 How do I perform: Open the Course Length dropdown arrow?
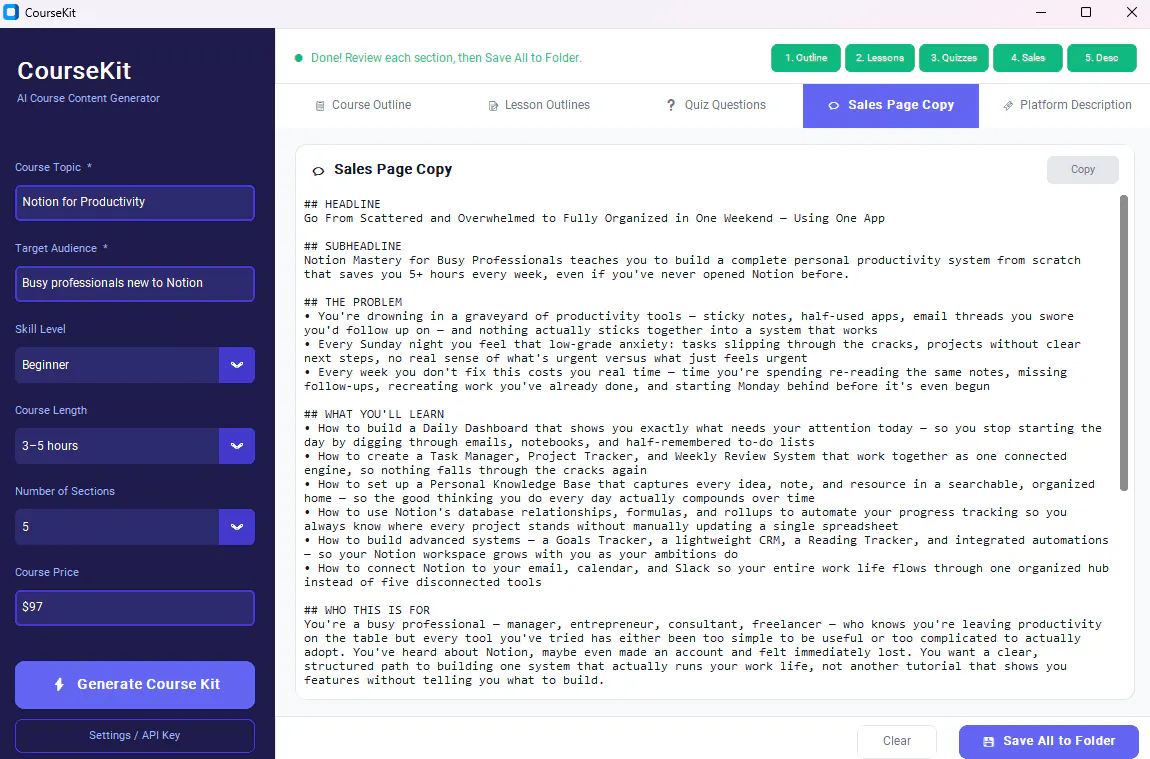click(x=237, y=446)
